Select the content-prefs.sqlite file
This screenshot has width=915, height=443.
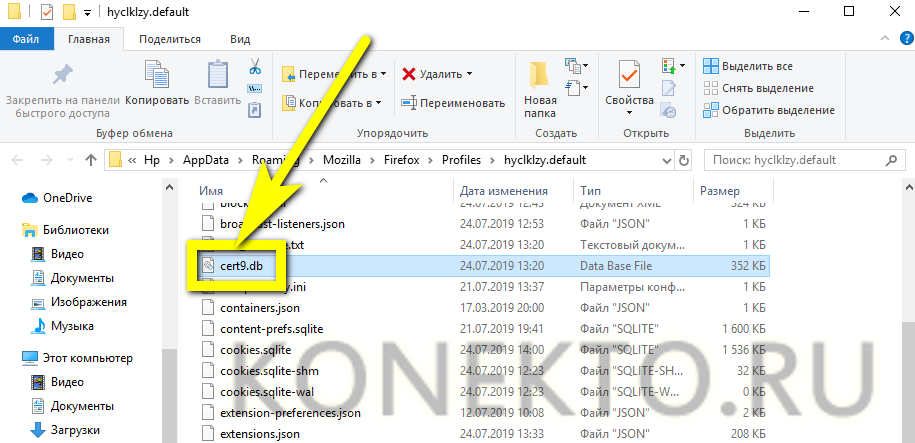point(483,329)
